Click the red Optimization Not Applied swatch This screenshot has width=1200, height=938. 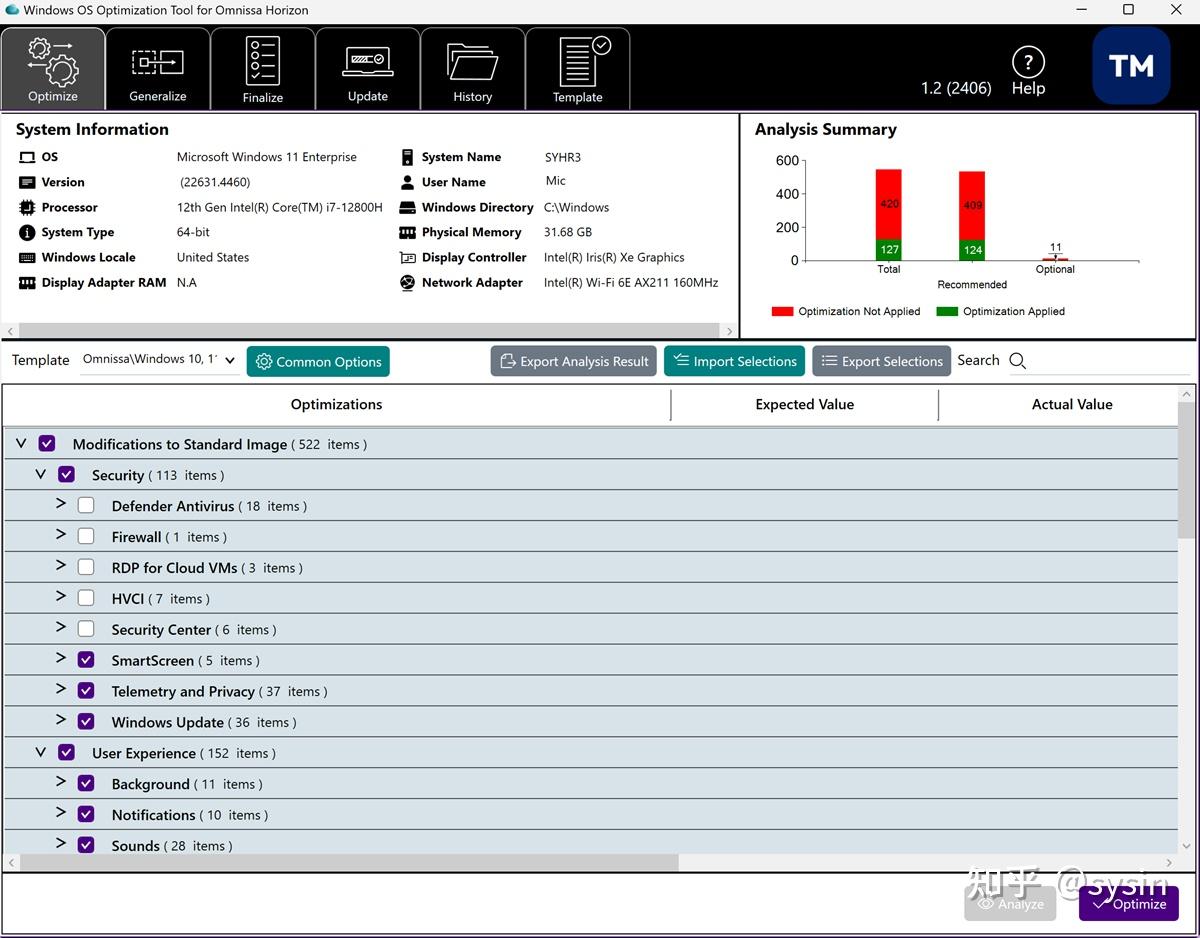click(x=782, y=311)
